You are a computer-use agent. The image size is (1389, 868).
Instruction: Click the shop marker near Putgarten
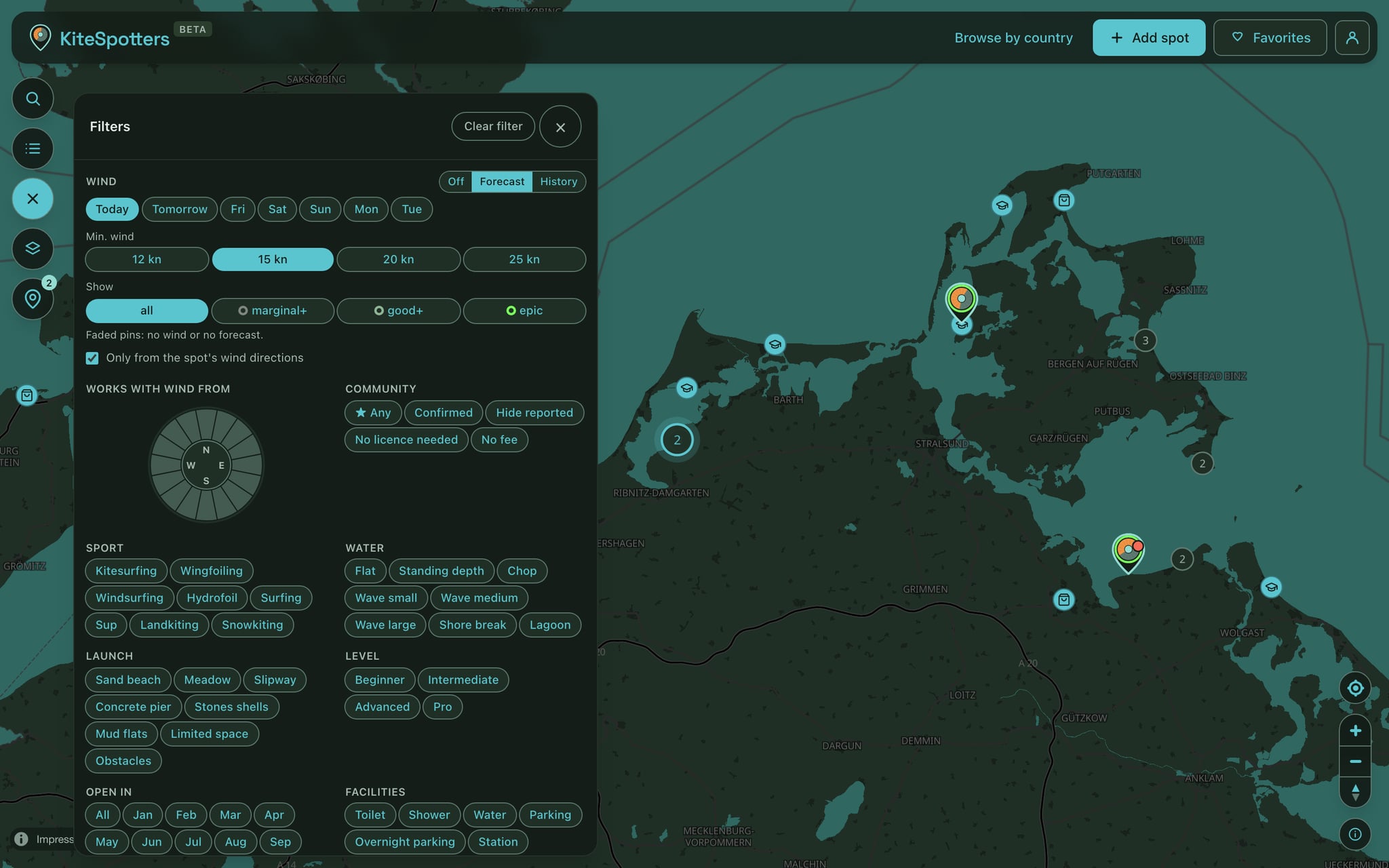tap(1064, 200)
